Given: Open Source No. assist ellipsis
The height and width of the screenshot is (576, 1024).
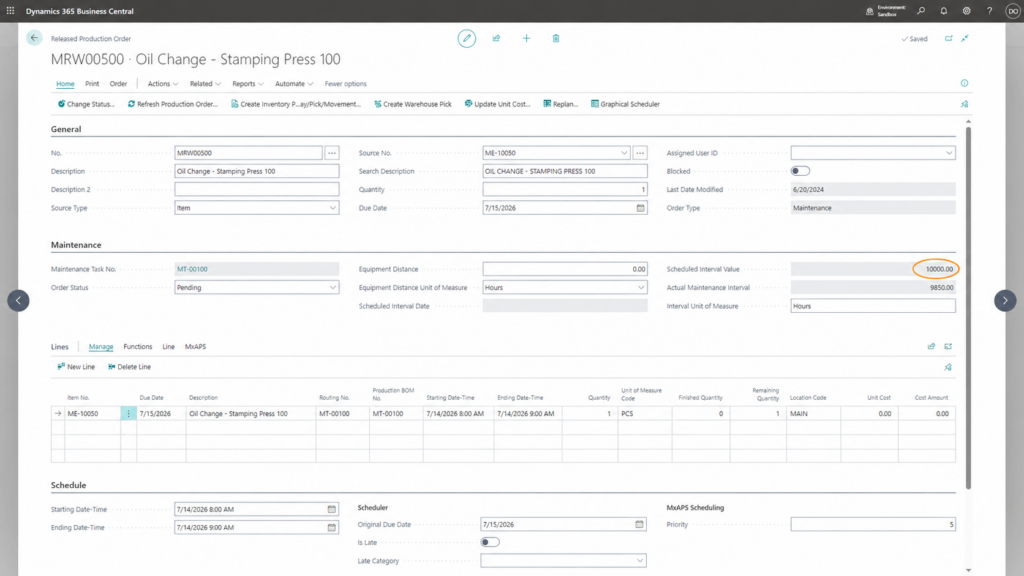Looking at the screenshot, I should pyautogui.click(x=640, y=153).
